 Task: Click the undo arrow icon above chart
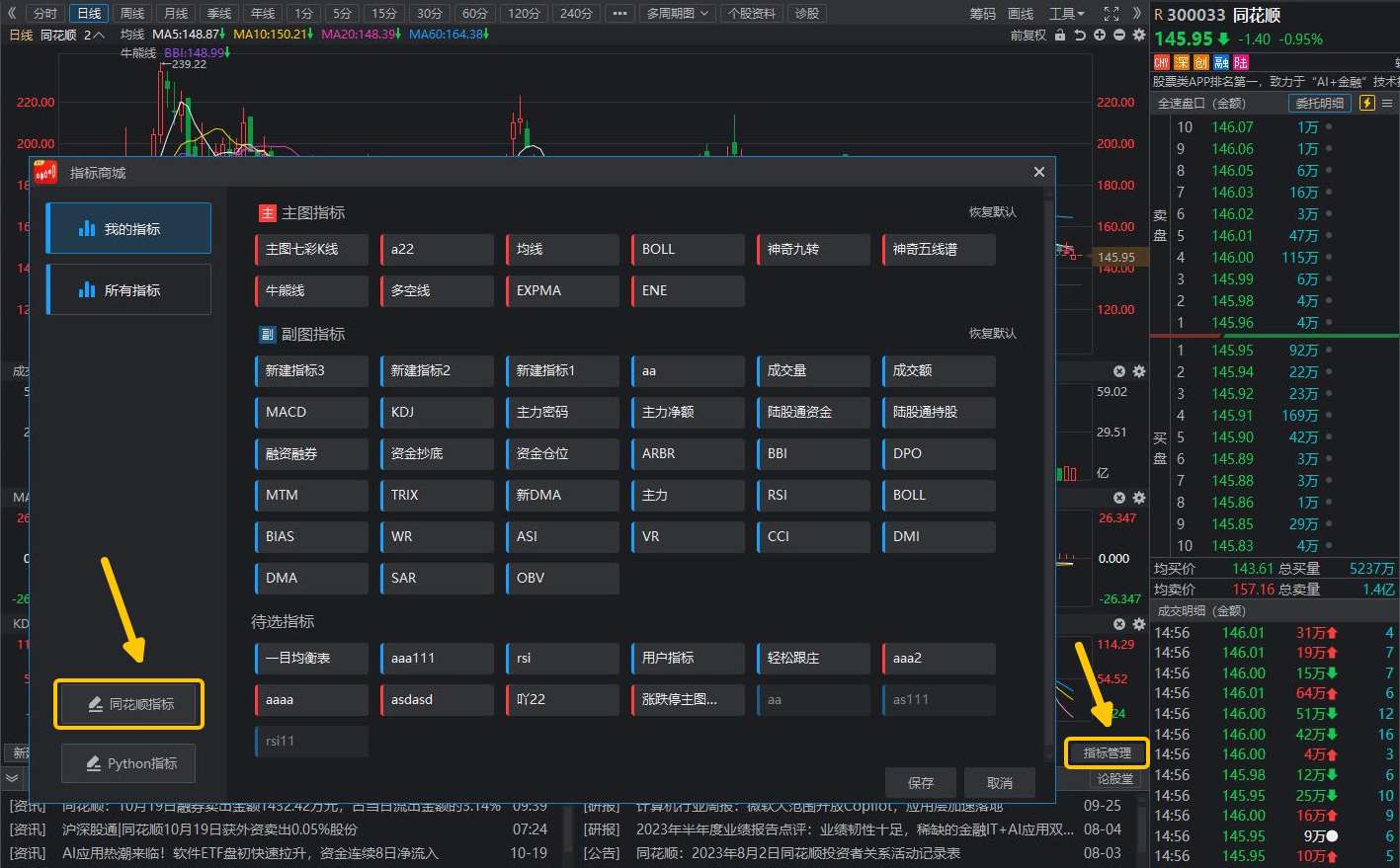[1080, 35]
